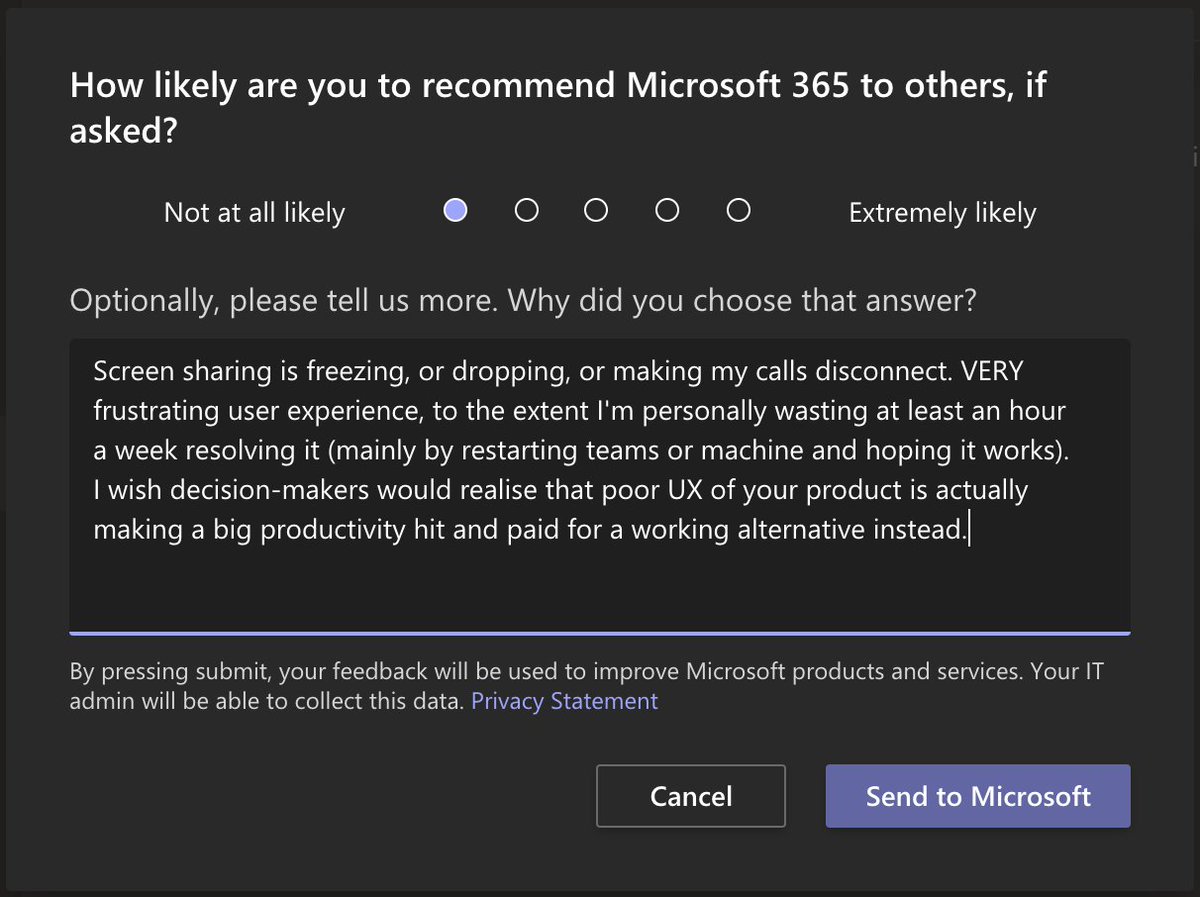This screenshot has width=1200, height=897.
Task: Submit feedback with Send to Microsoft
Action: (978, 796)
